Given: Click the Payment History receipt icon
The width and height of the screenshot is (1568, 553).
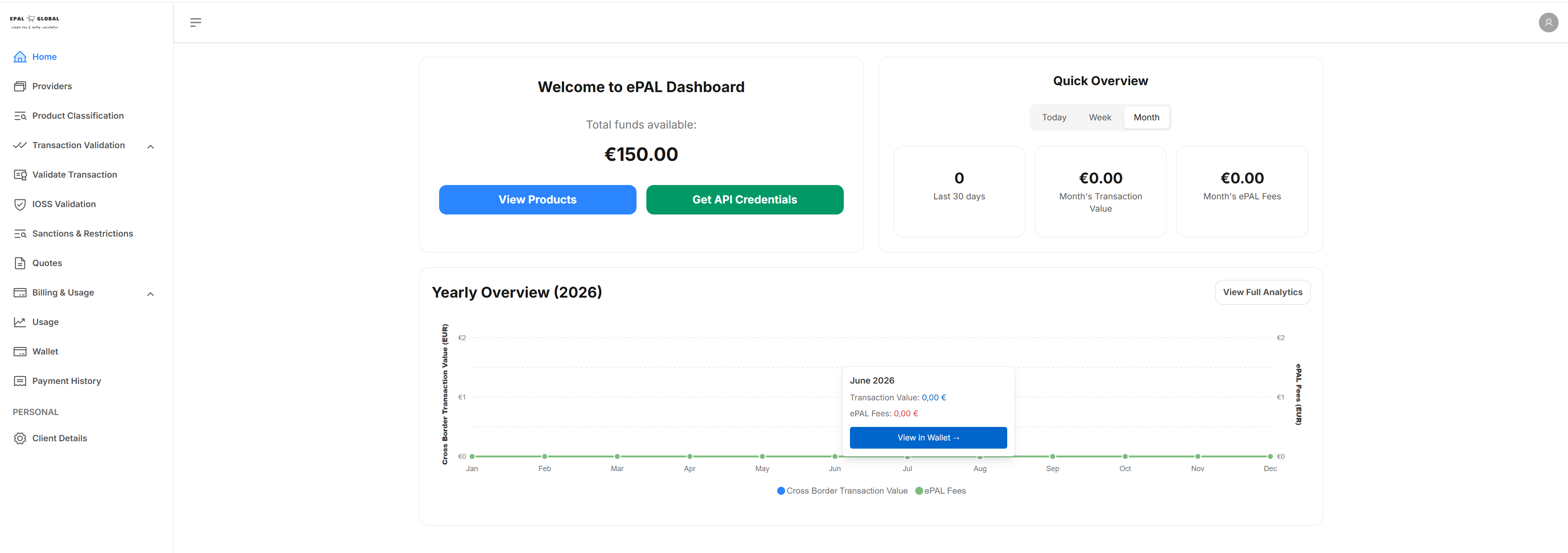Looking at the screenshot, I should pyautogui.click(x=20, y=381).
